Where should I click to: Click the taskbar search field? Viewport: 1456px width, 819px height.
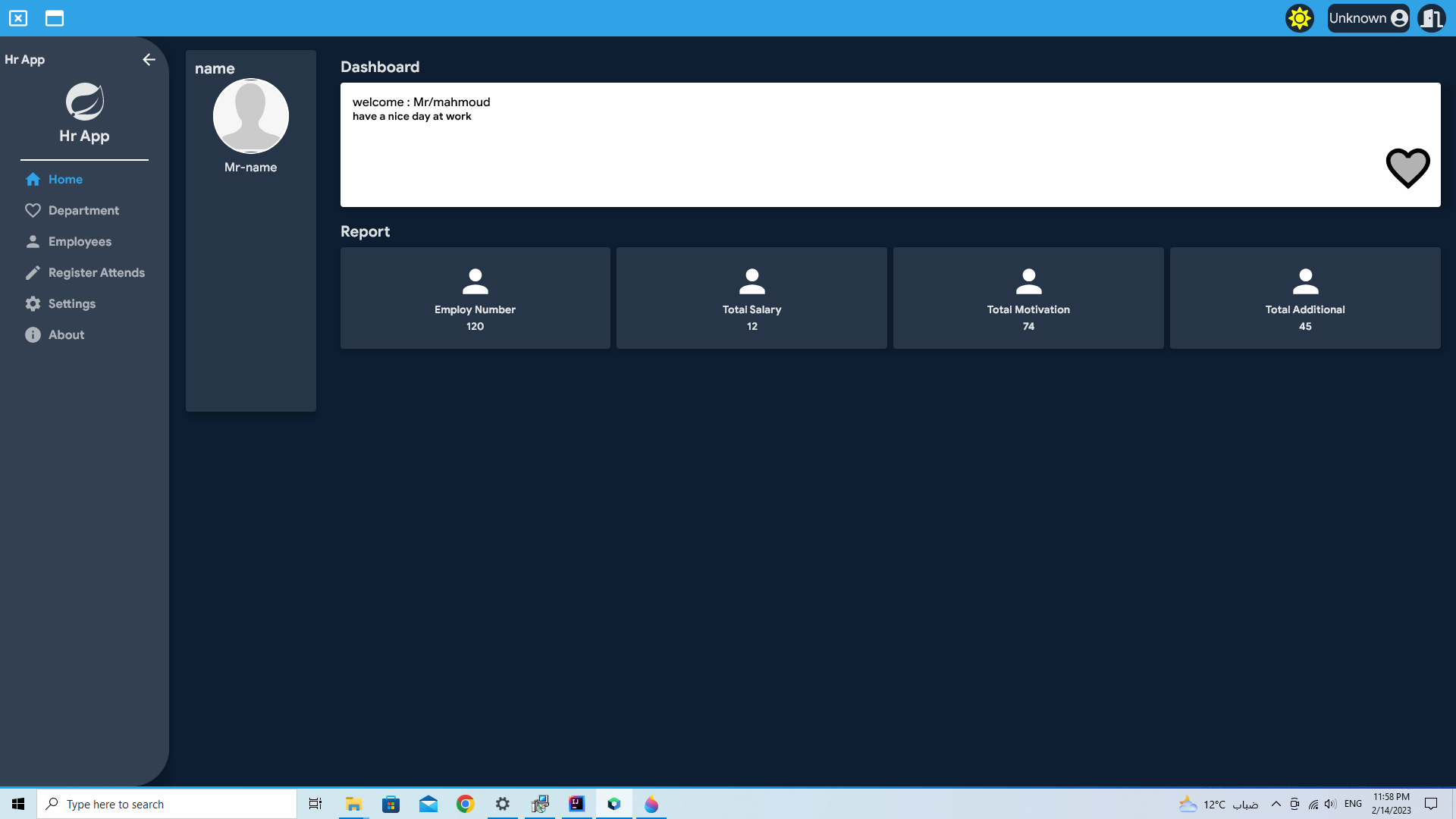(x=167, y=804)
